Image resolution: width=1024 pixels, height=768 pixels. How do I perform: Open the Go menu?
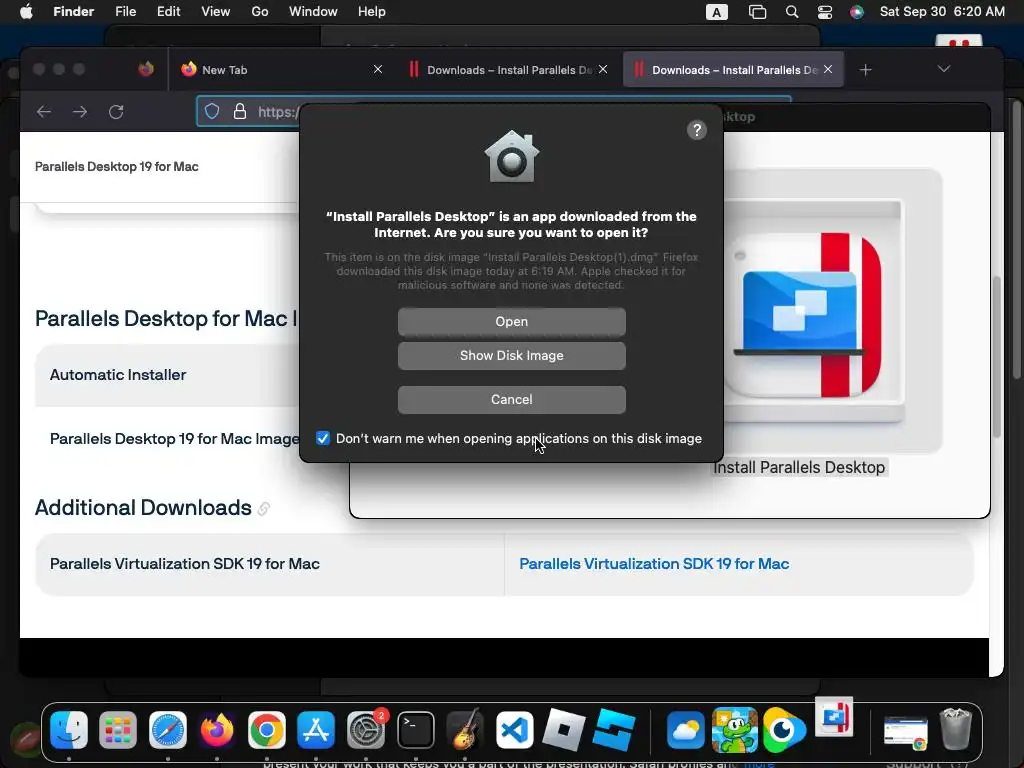(260, 12)
